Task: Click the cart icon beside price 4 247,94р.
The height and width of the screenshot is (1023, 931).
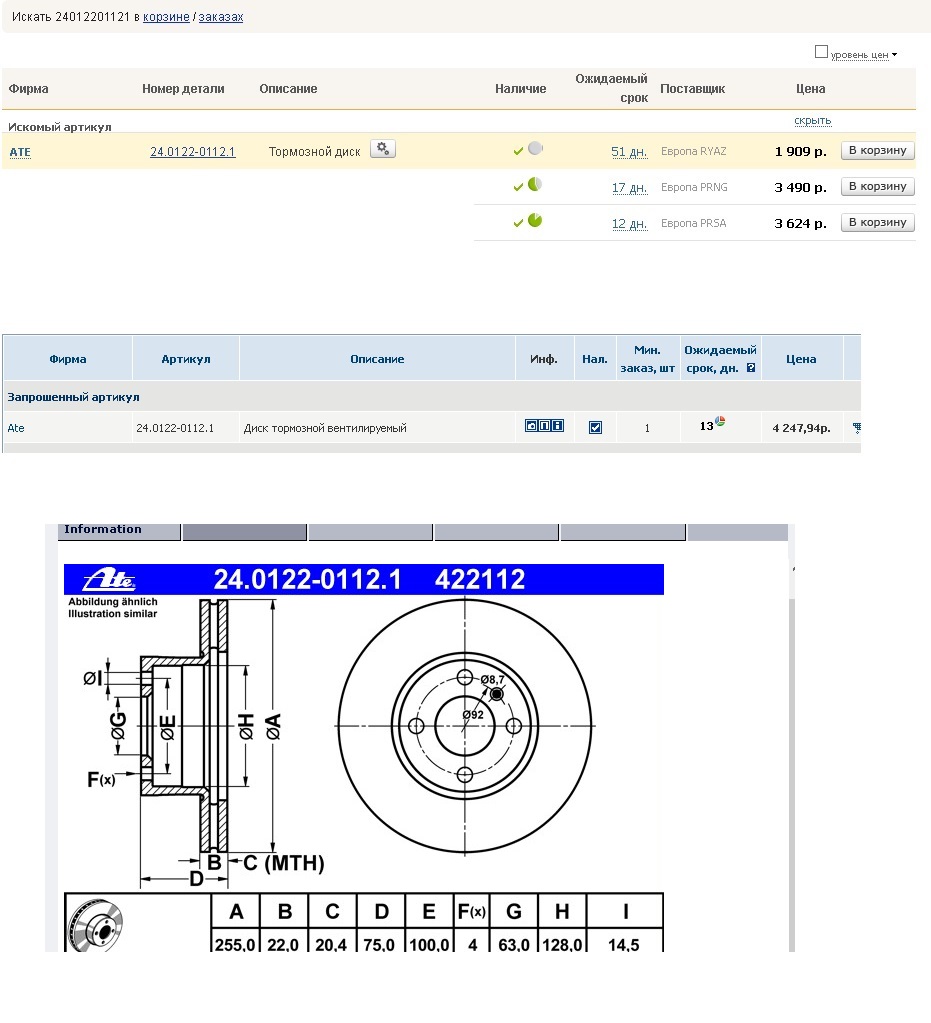Action: pyautogui.click(x=856, y=428)
